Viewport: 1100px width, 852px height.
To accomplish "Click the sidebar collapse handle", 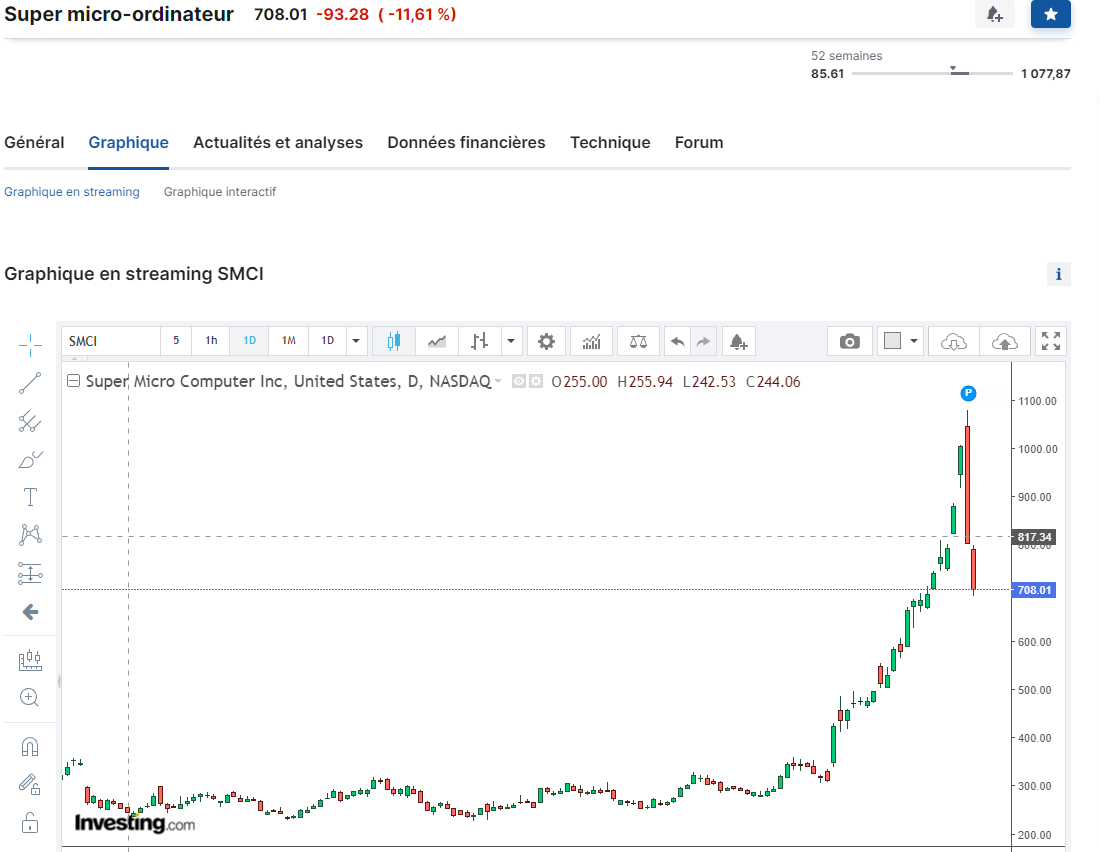I will 59,681.
